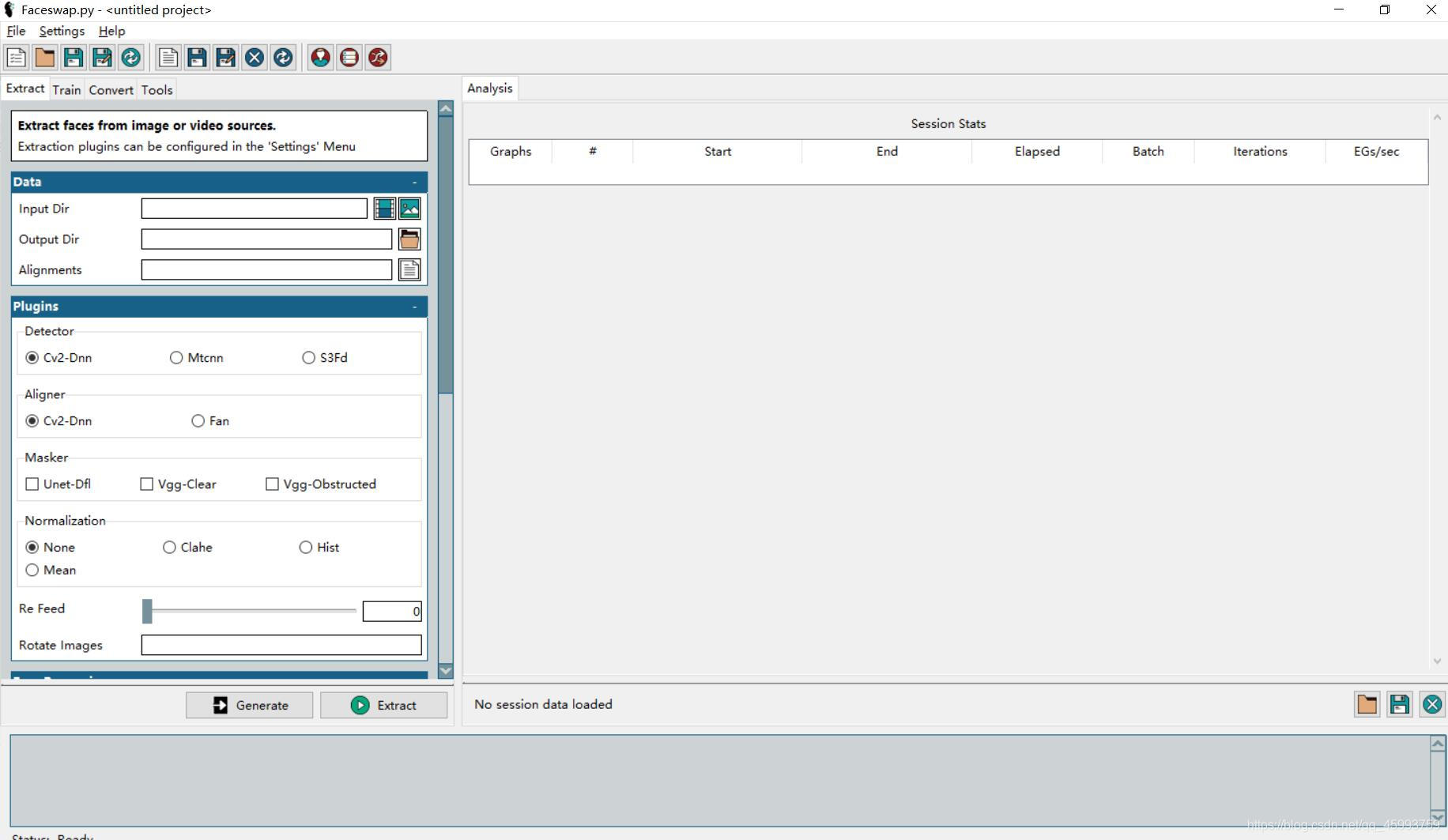Screen dimensions: 1448x840
Task: Switch to the Convert tab
Action: pos(111,90)
